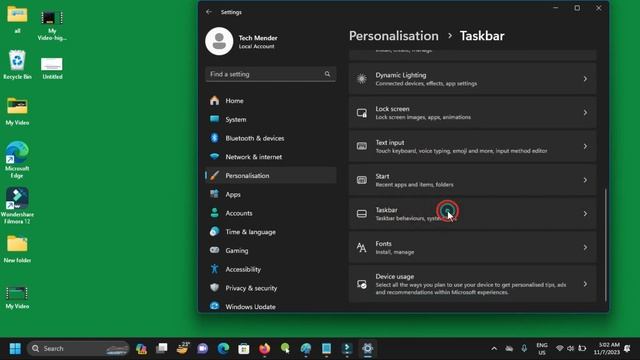The image size is (640, 360).
Task: Go back with Settings back arrow
Action: coord(209,12)
